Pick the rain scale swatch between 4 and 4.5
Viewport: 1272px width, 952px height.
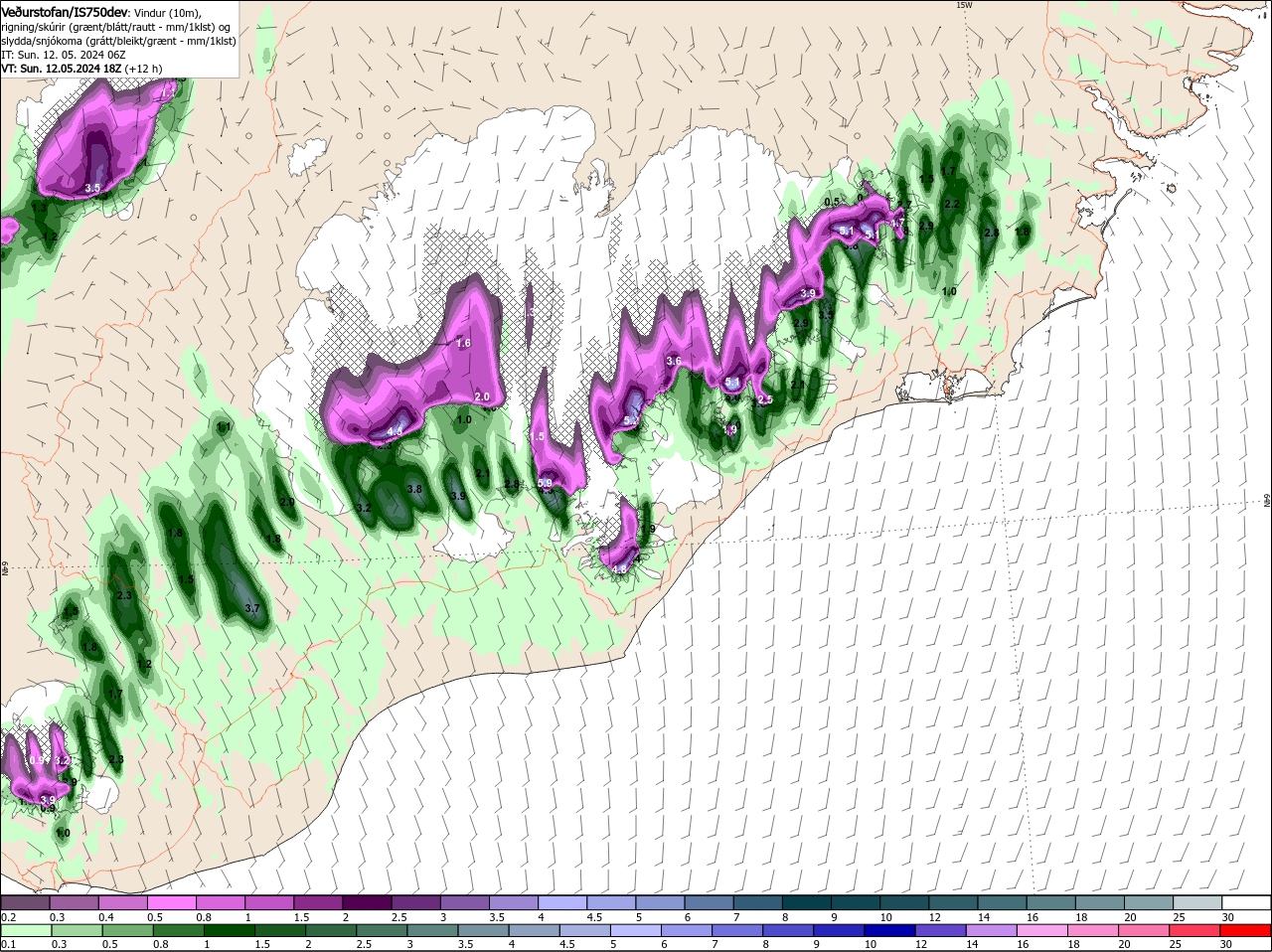click(x=536, y=930)
